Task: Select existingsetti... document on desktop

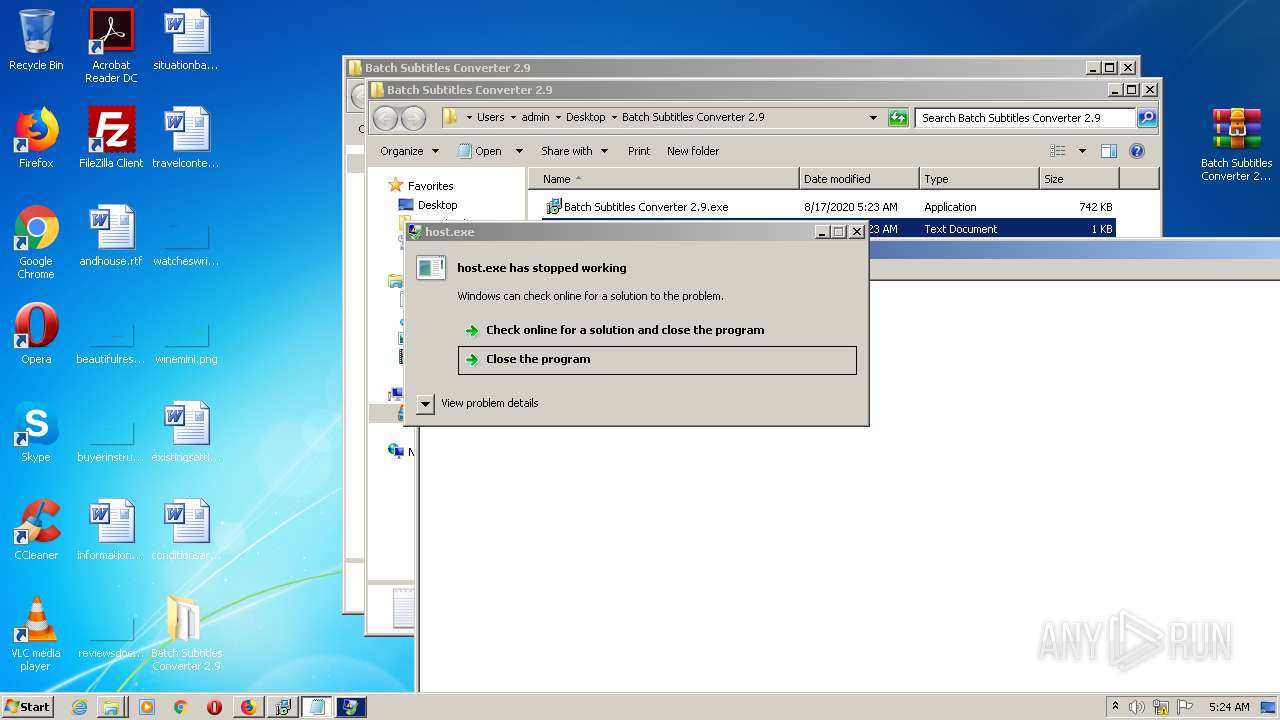Action: (186, 432)
